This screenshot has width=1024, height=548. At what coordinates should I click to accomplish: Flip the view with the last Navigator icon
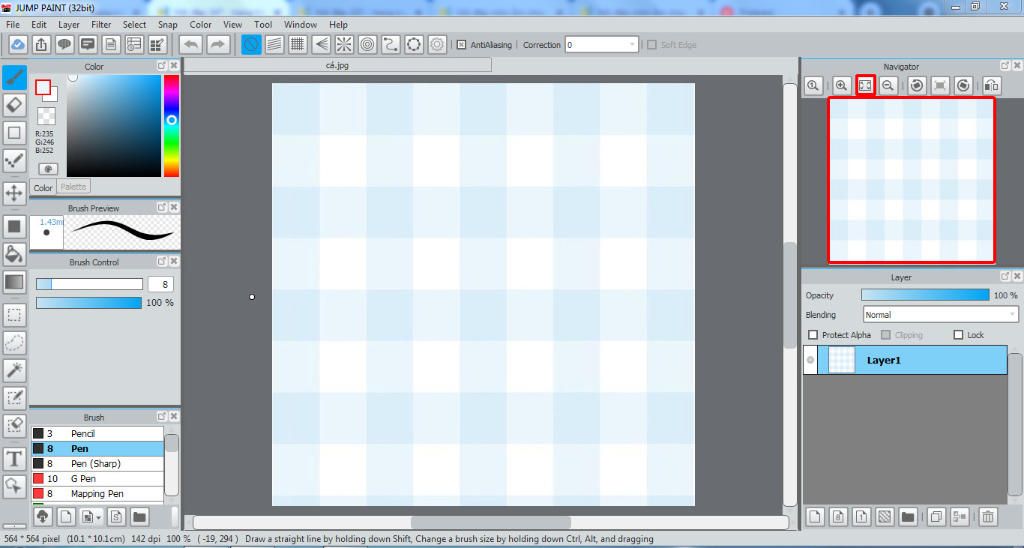[x=991, y=86]
